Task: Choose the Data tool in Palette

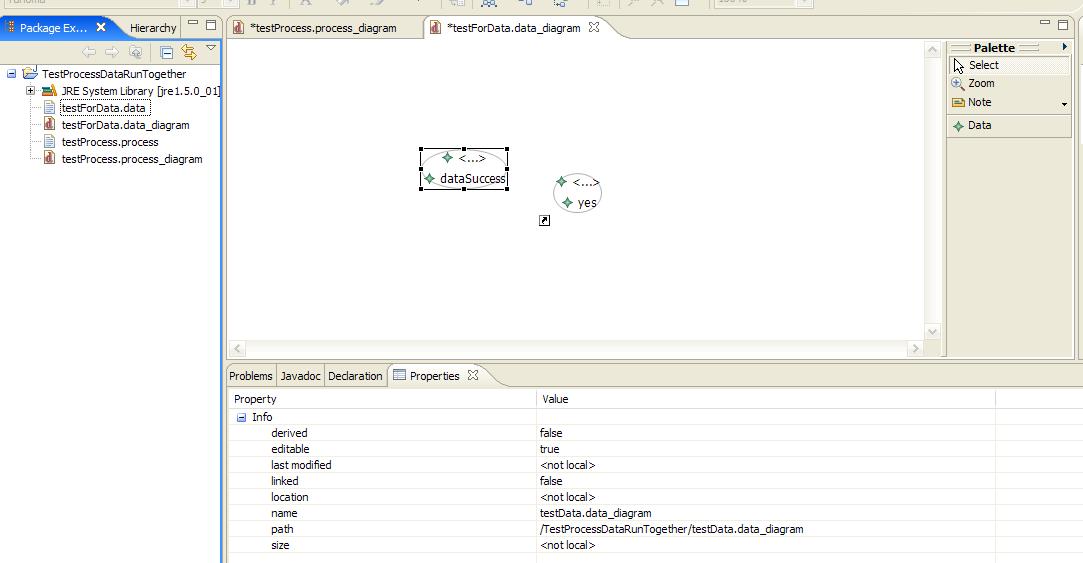Action: (979, 126)
